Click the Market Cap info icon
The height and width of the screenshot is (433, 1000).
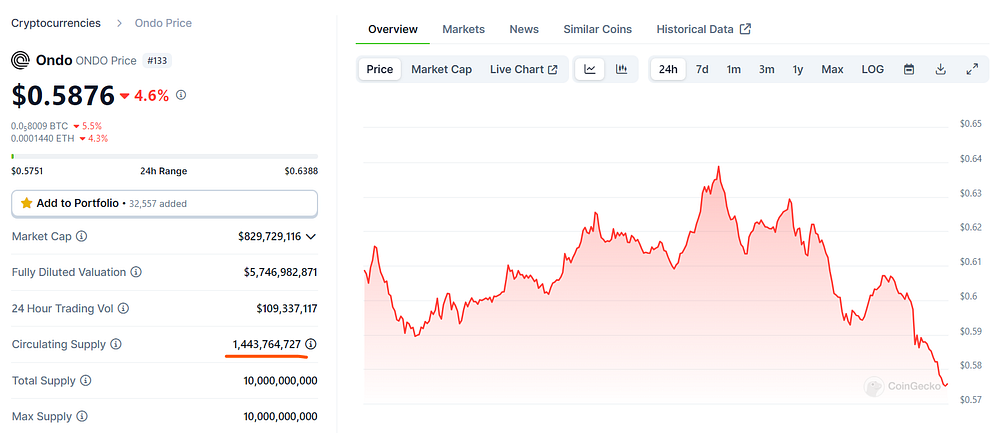82,236
